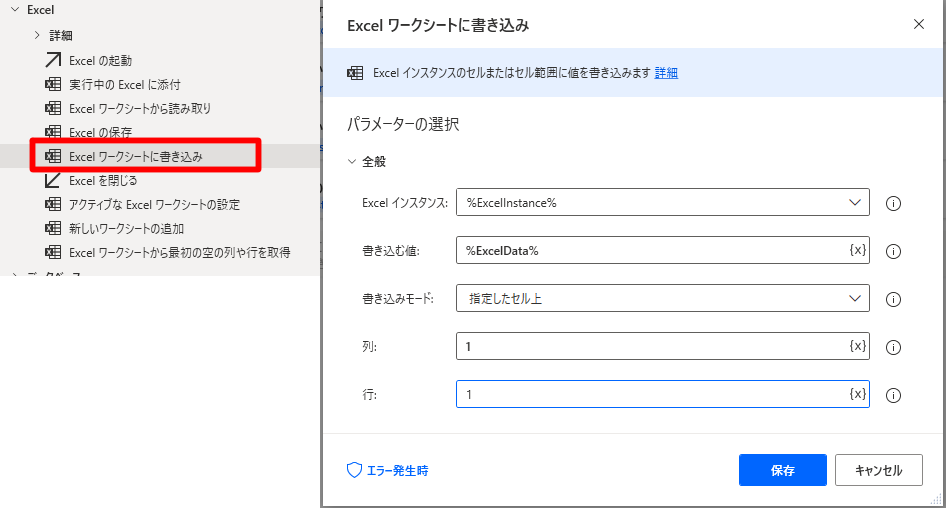This screenshot has height=508, width=950.
Task: Click the 実行中の Excel に添付 icon
Action: point(53,84)
